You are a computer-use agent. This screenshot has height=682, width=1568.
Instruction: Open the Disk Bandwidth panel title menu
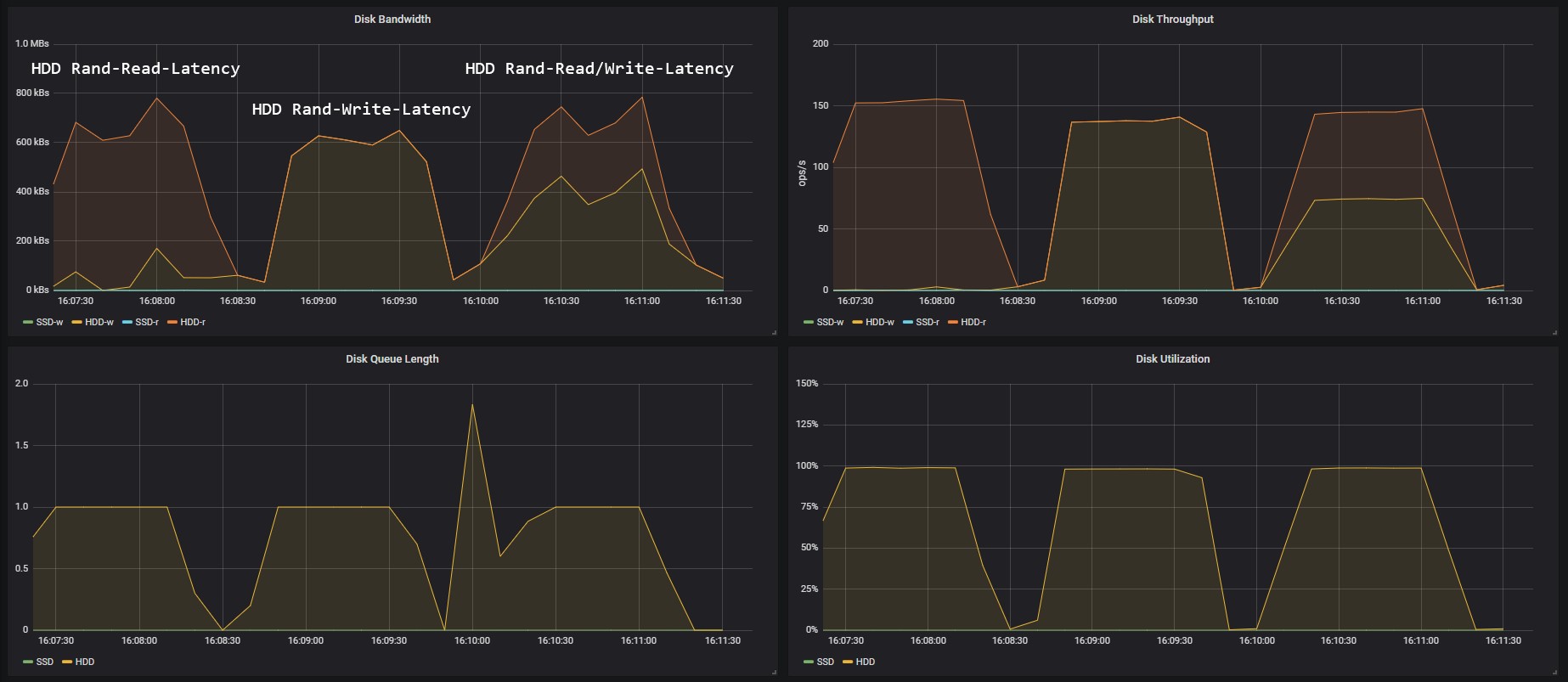392,20
